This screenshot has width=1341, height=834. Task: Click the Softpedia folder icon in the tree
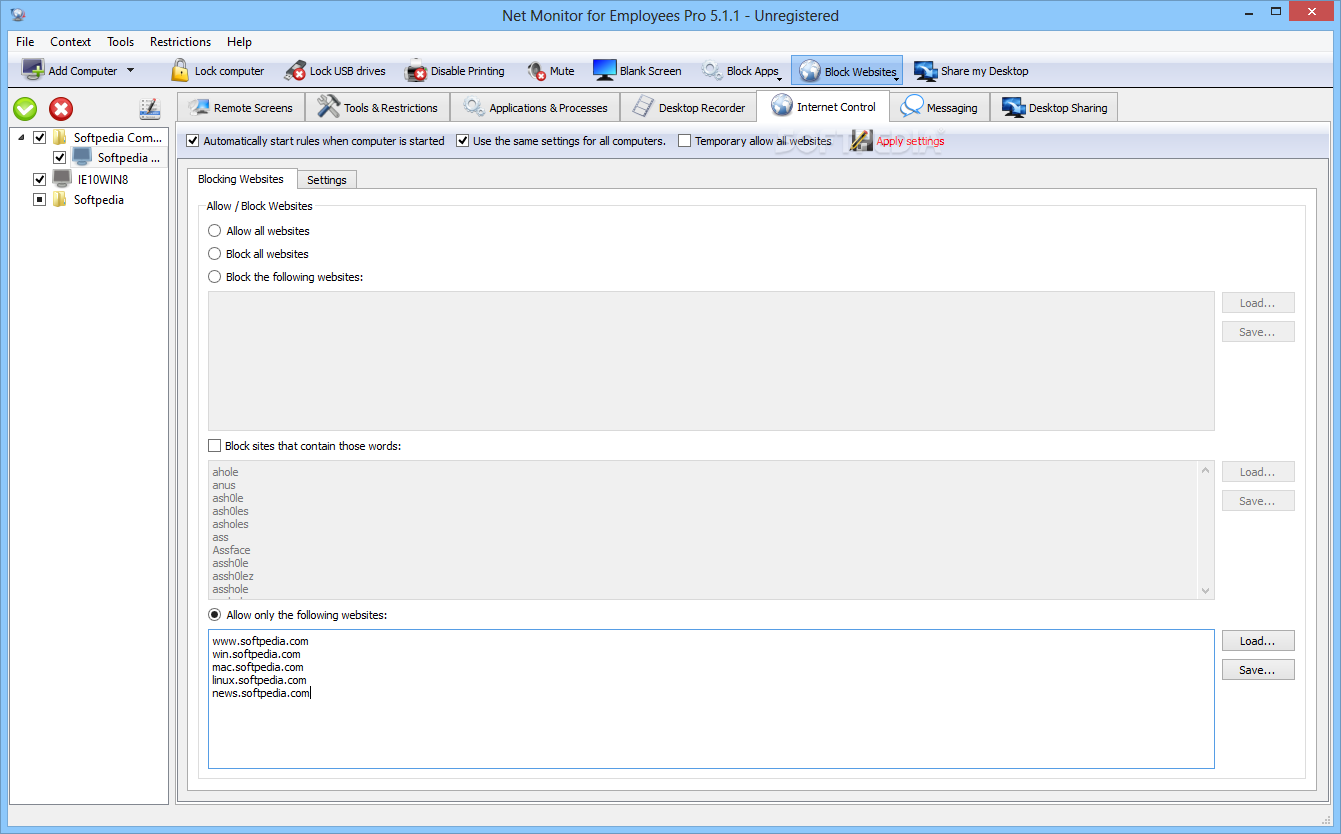click(60, 199)
